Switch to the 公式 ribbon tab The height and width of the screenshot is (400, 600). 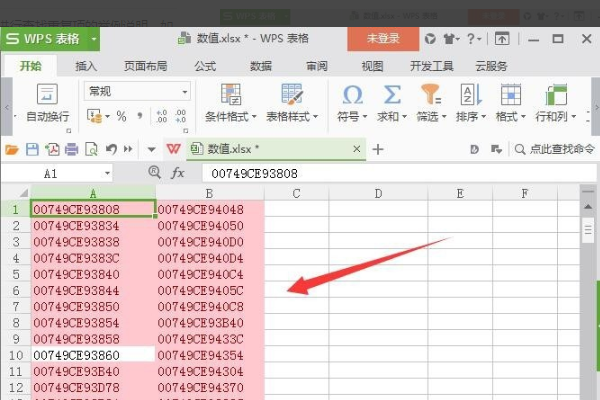205,66
